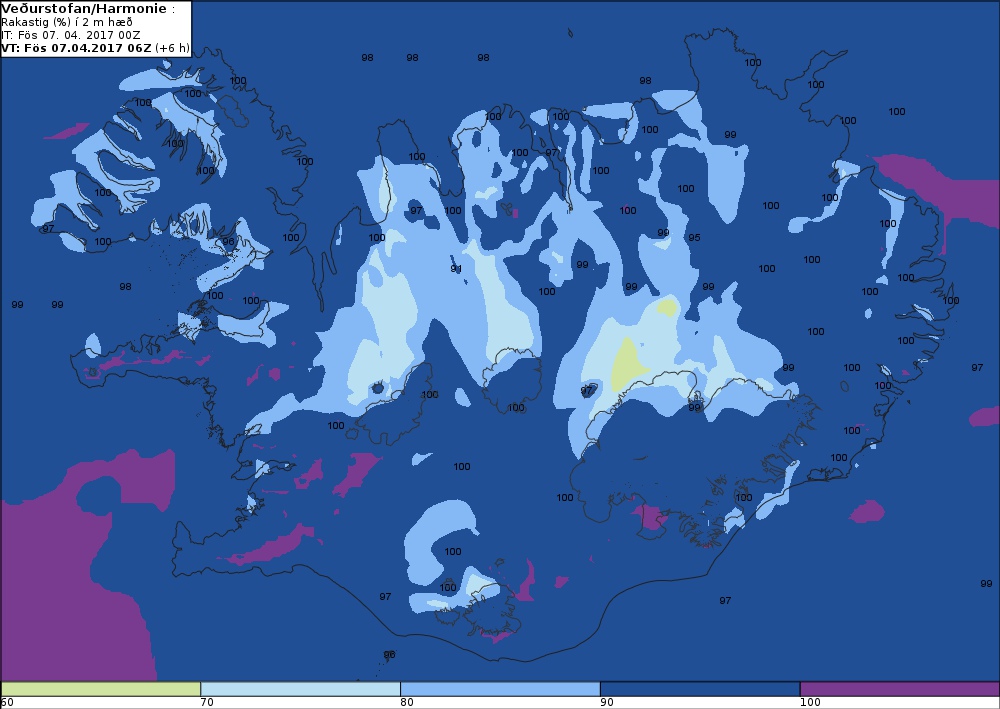Screen dimensions: 1000x709
Task: Click the pale blue 70–80 legend swatch
Action: point(300,689)
